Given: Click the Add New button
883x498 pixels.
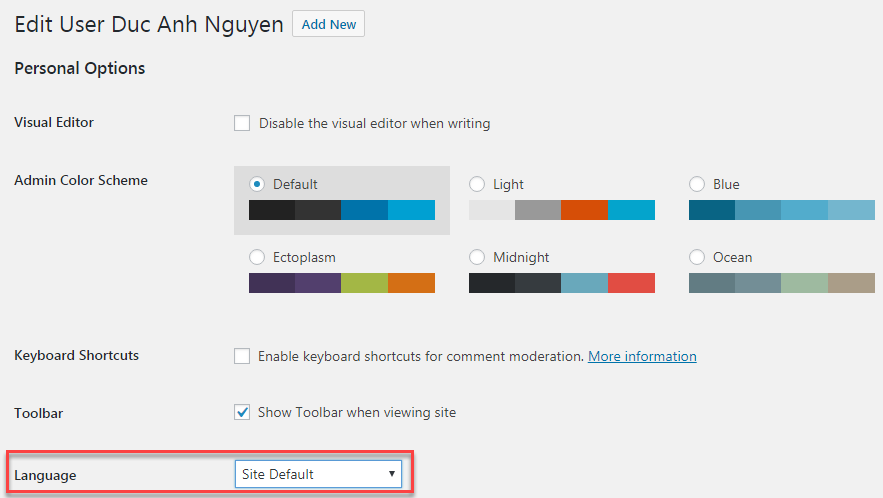Looking at the screenshot, I should pos(328,24).
